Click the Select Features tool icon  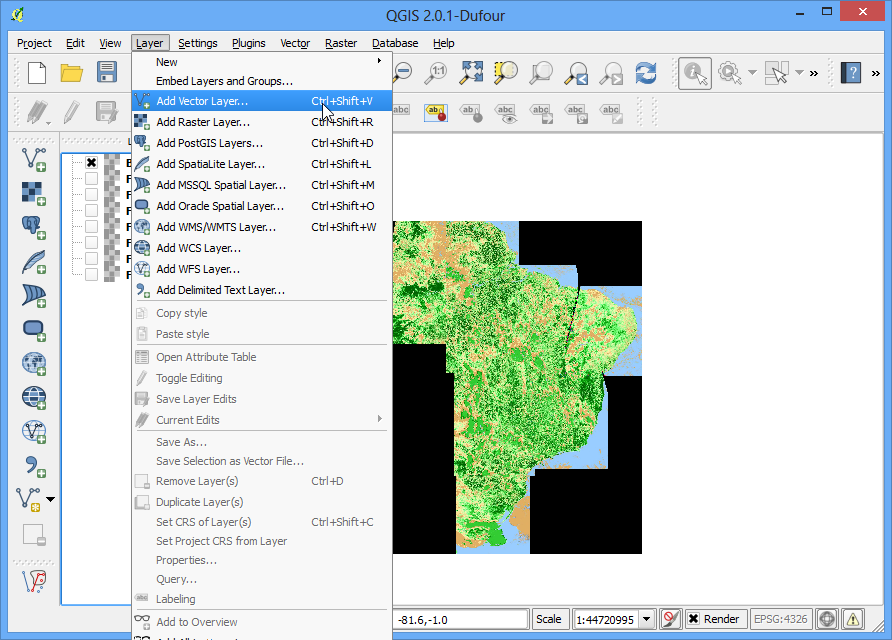pyautogui.click(x=777, y=73)
